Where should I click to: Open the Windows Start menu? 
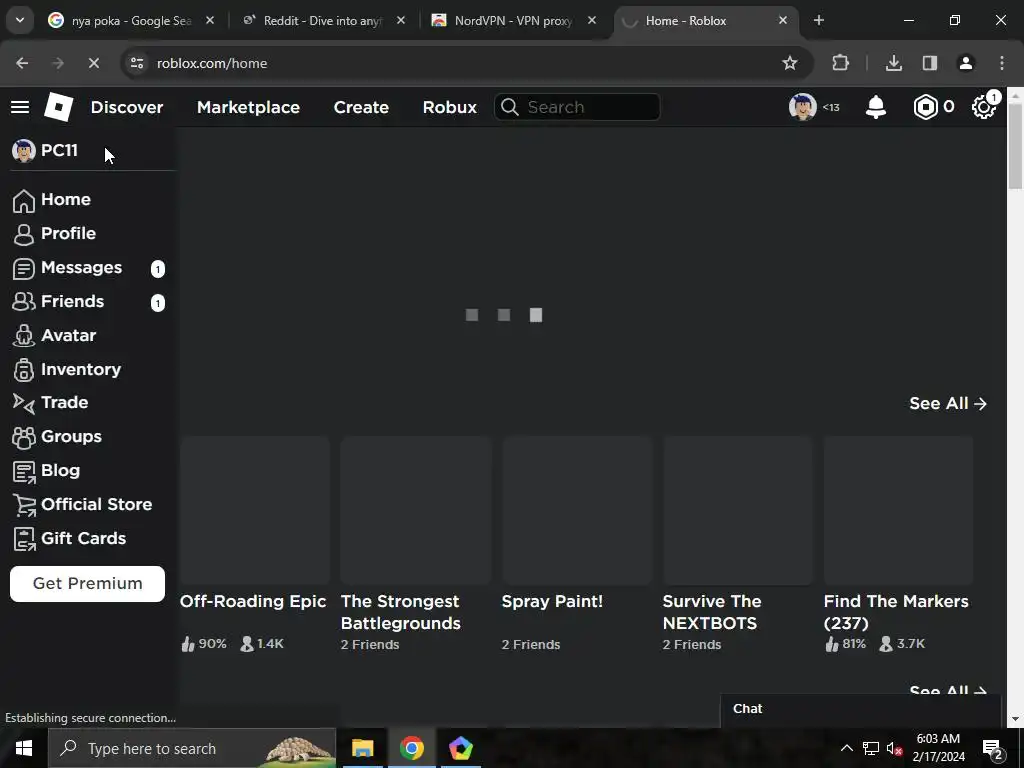coord(24,748)
